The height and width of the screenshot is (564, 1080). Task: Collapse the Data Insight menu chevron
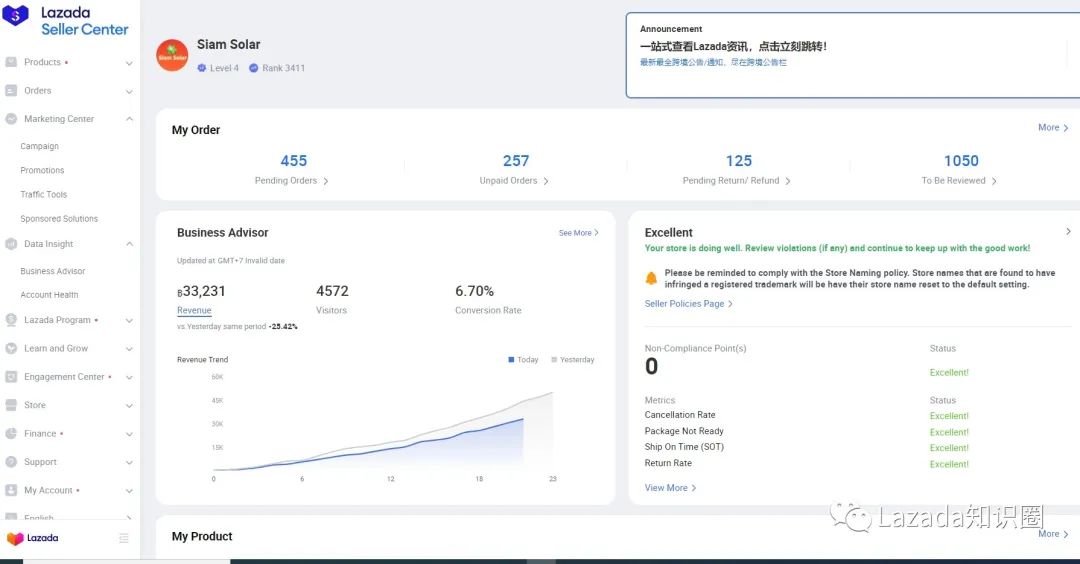[129, 244]
